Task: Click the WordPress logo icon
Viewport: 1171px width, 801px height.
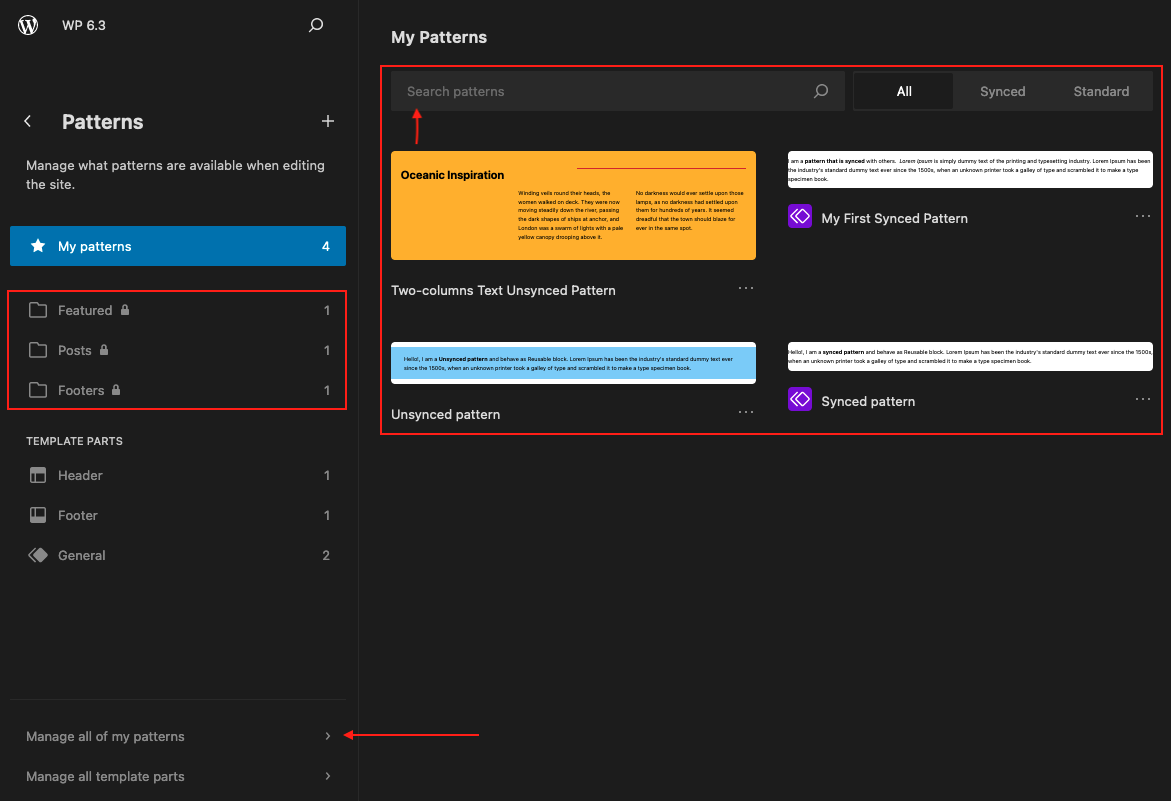Action: (x=27, y=25)
